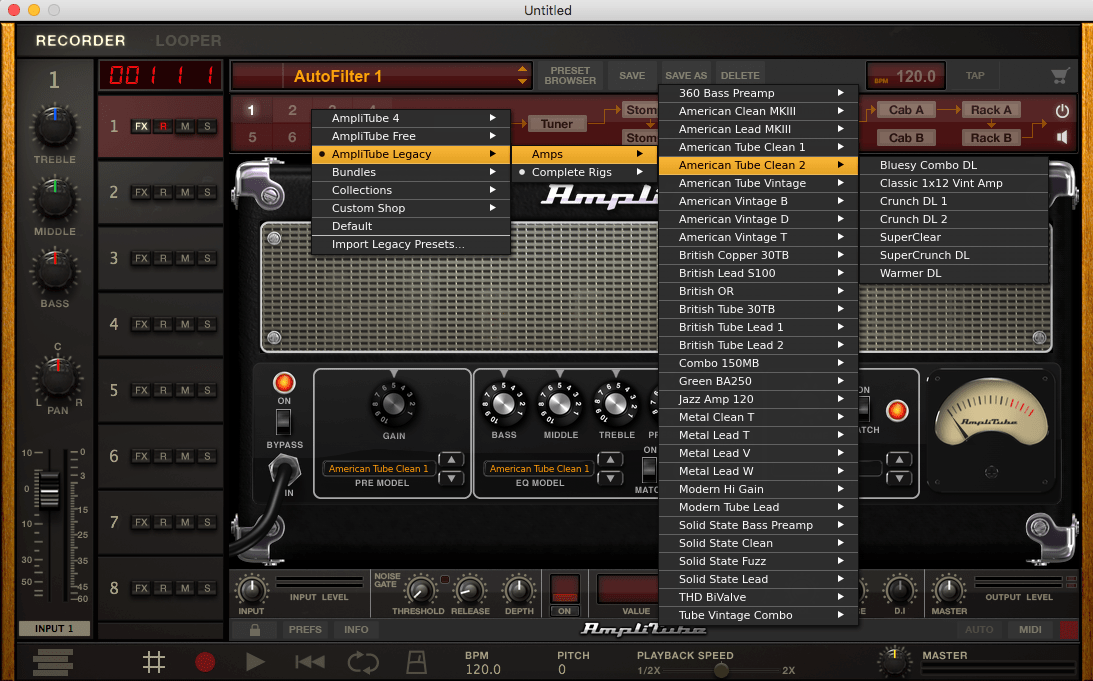This screenshot has width=1093, height=681.
Task: Click the BASS knob in channel strip
Action: coord(55,272)
